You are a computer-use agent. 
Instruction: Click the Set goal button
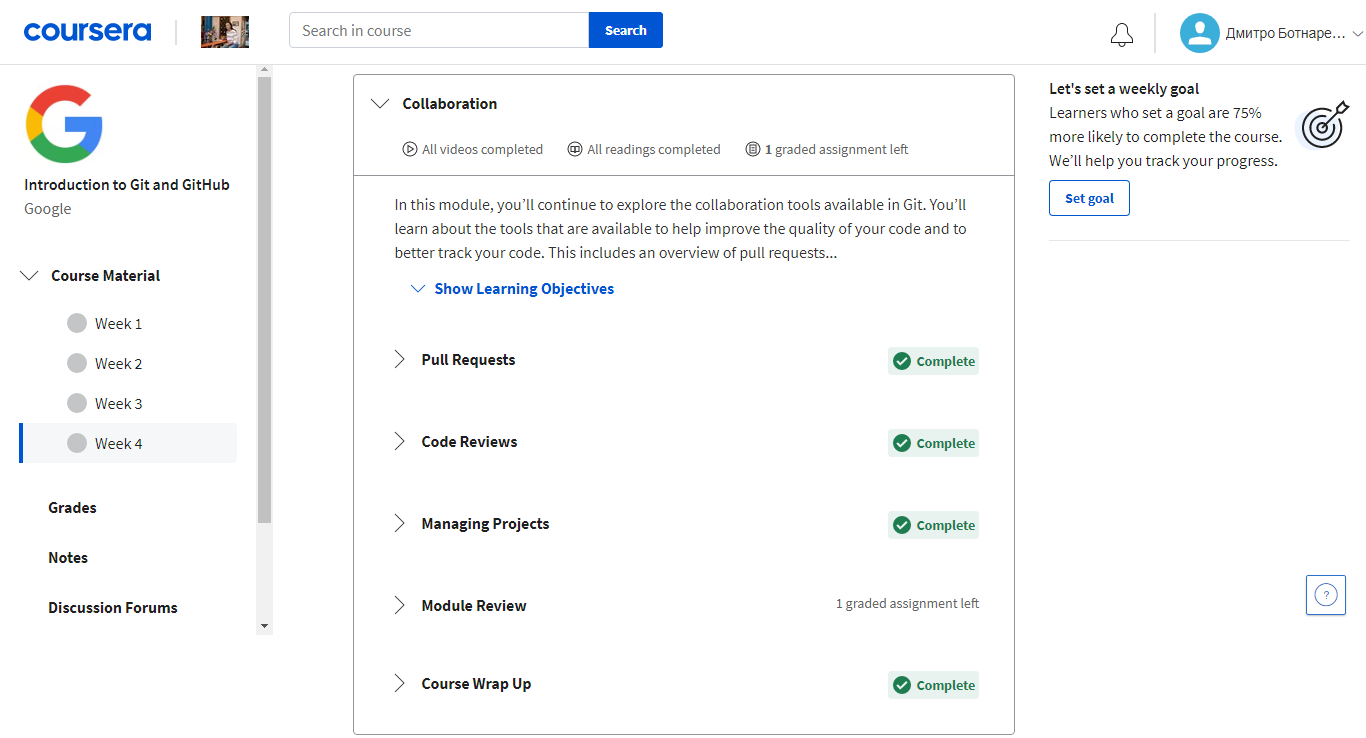(1089, 198)
